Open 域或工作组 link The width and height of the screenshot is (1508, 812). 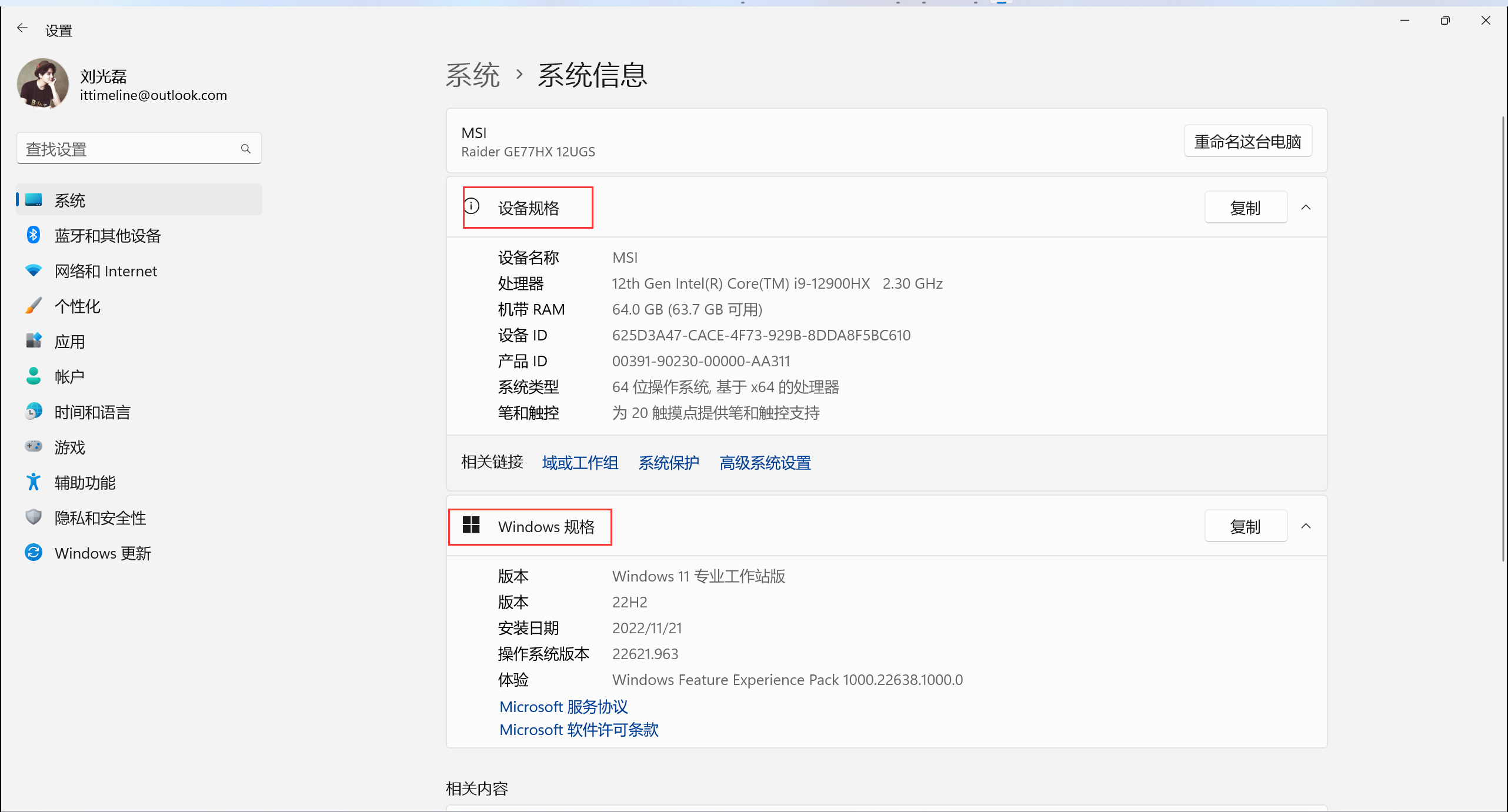[580, 463]
